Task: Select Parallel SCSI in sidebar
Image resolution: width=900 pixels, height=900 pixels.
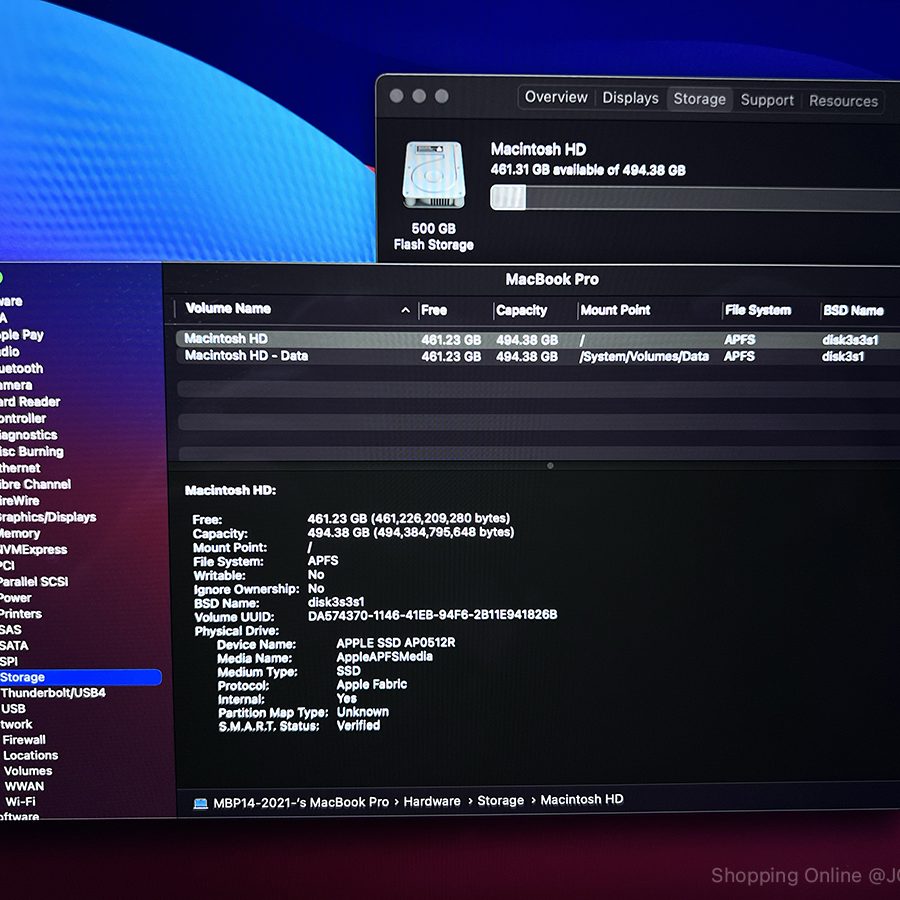Action: [34, 581]
